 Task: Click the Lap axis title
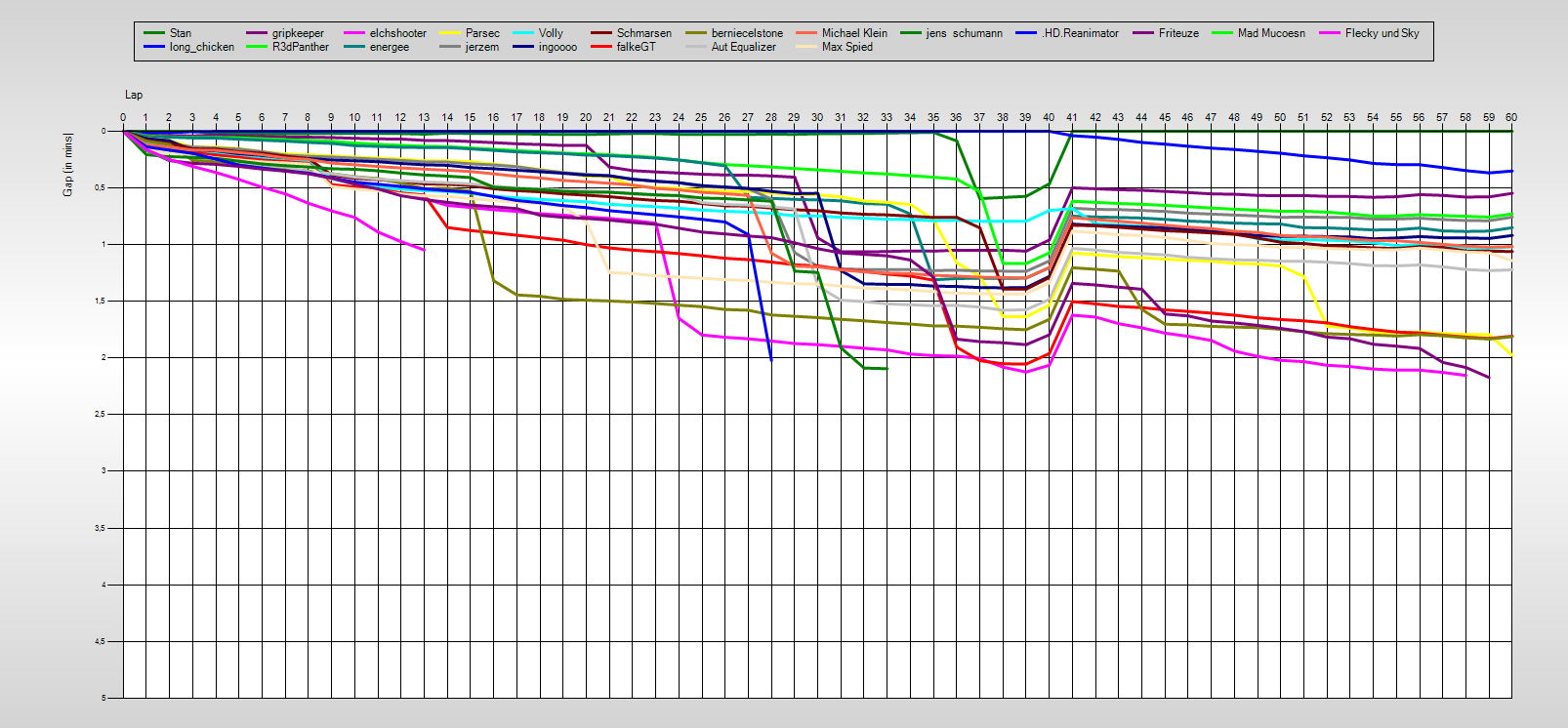(134, 95)
